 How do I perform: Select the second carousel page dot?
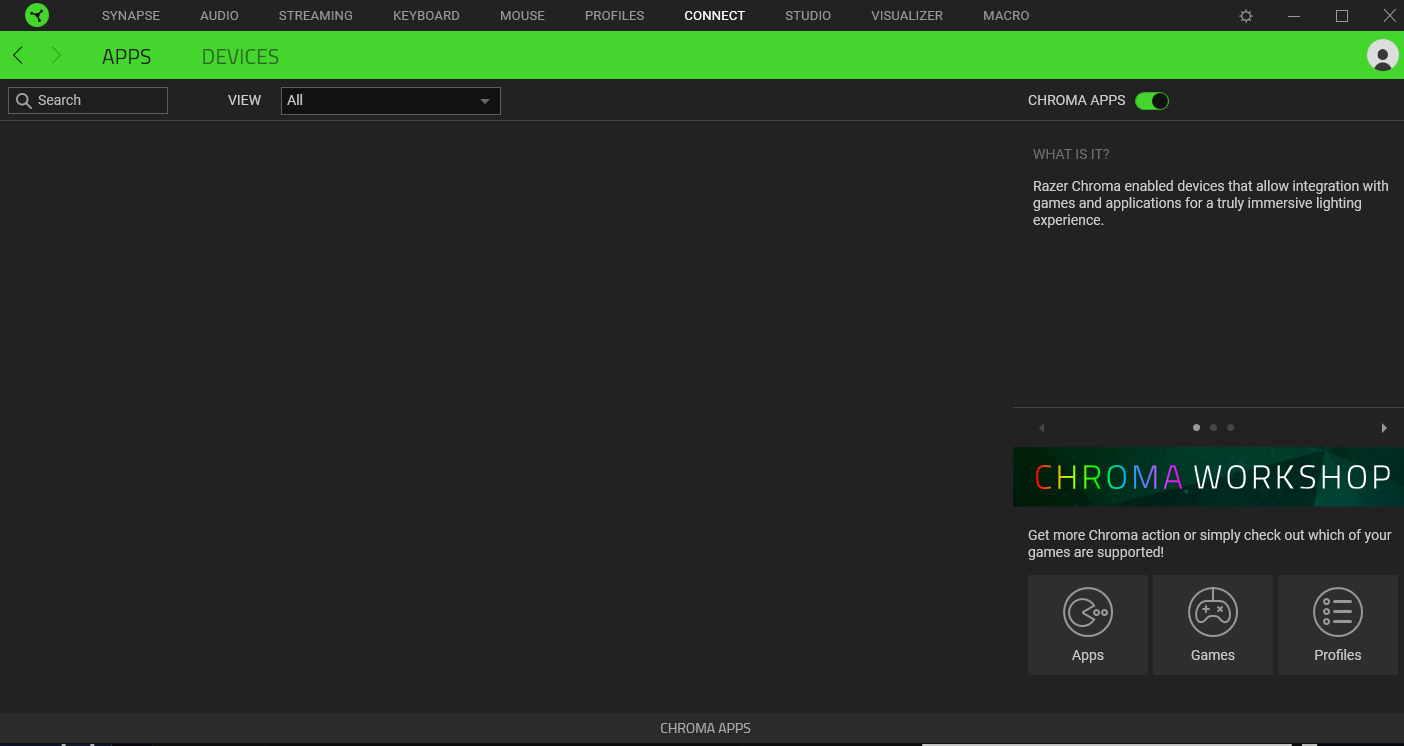point(1213,428)
